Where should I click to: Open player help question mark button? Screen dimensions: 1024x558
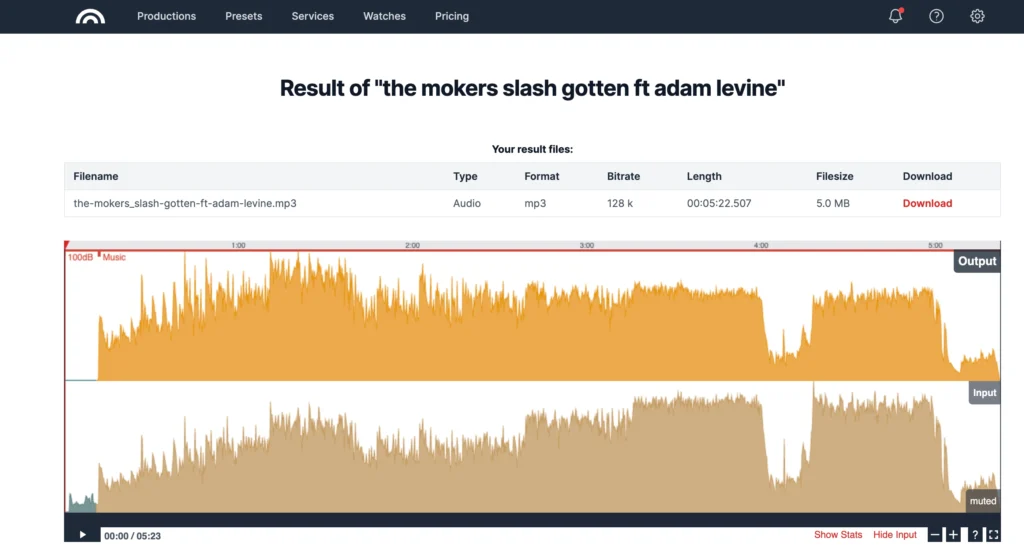974,535
